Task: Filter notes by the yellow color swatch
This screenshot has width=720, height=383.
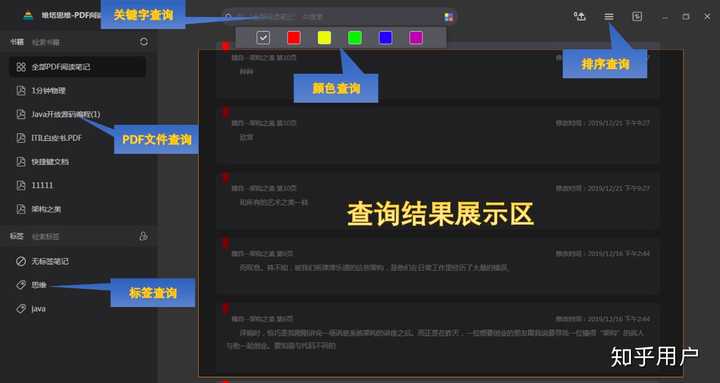Action: tap(324, 38)
